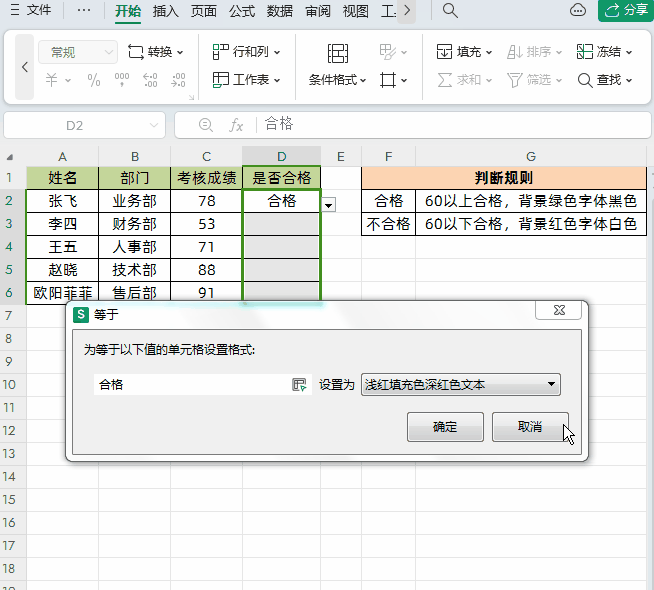Open the 工作表 dropdown
This screenshot has width=654, height=590.
coord(246,80)
